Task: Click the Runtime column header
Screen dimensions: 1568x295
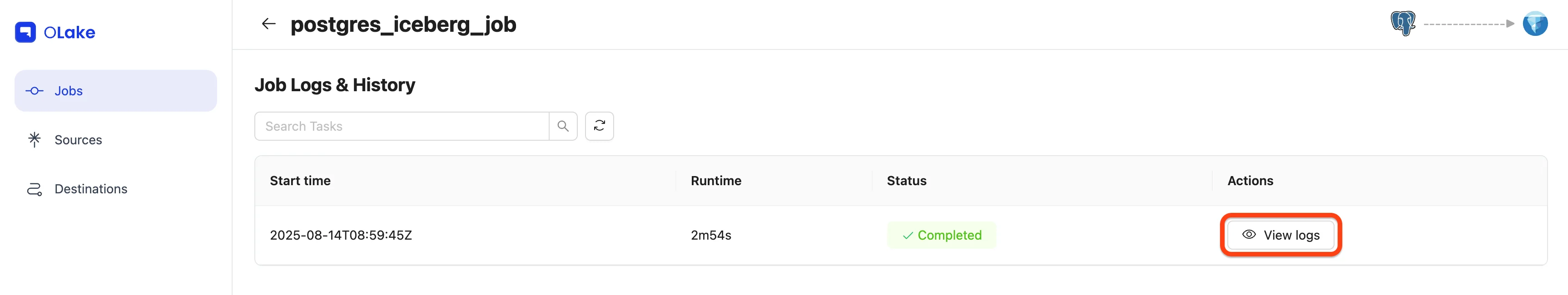Action: click(716, 181)
